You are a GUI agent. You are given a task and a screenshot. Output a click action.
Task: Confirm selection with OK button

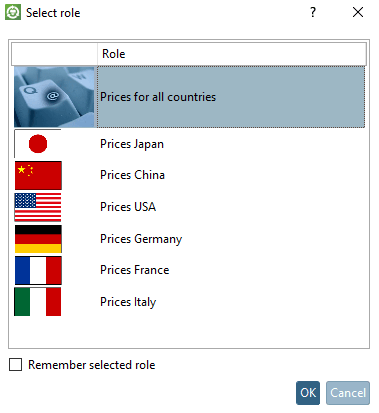pyautogui.click(x=308, y=393)
